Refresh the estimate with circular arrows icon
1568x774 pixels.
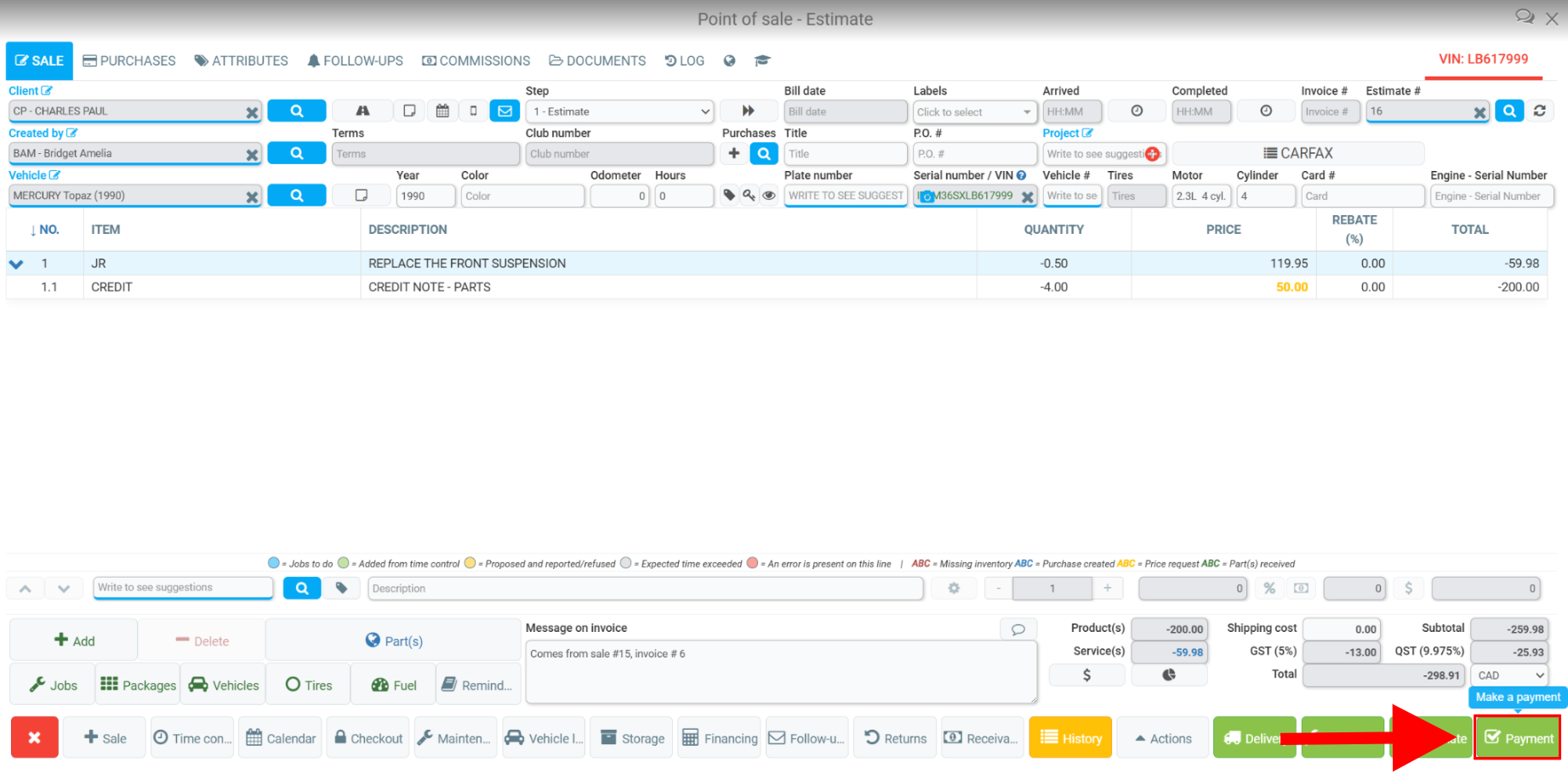click(1540, 111)
